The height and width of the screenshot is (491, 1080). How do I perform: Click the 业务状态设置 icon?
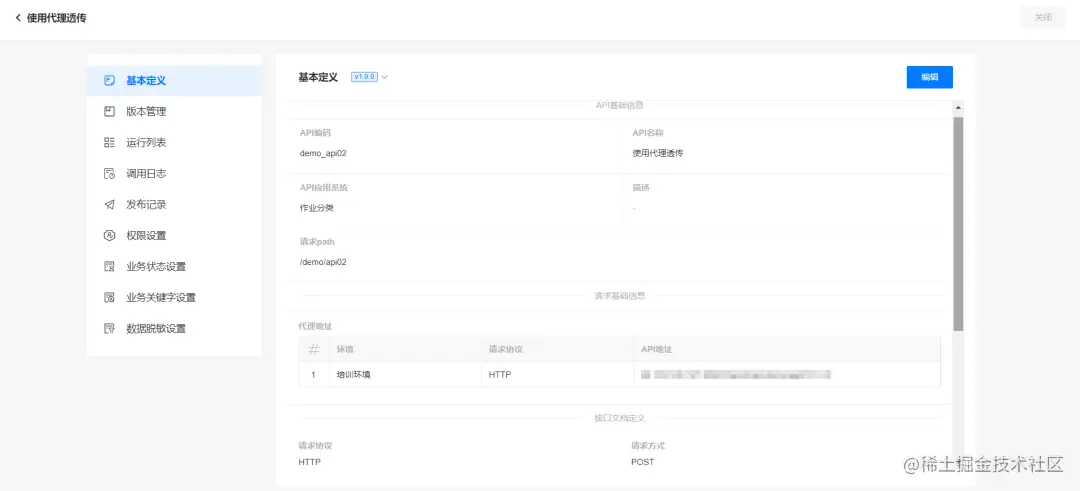[x=109, y=267]
